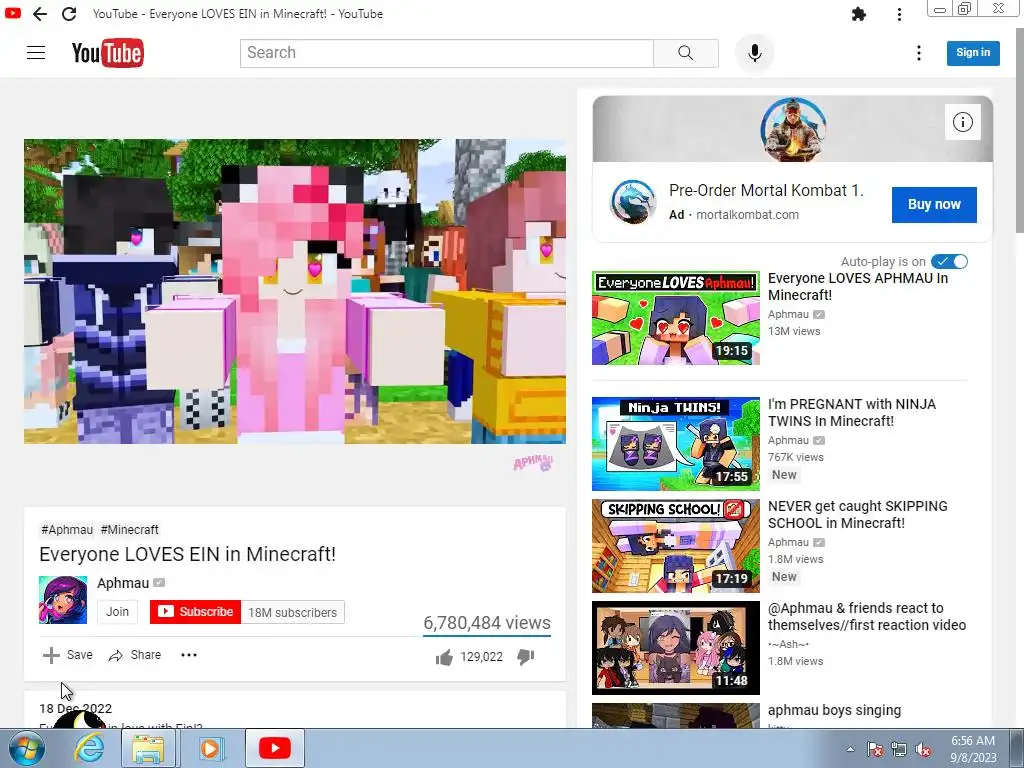This screenshot has height=768, width=1024.
Task: Click the Share arrow icon
Action: 116,656
